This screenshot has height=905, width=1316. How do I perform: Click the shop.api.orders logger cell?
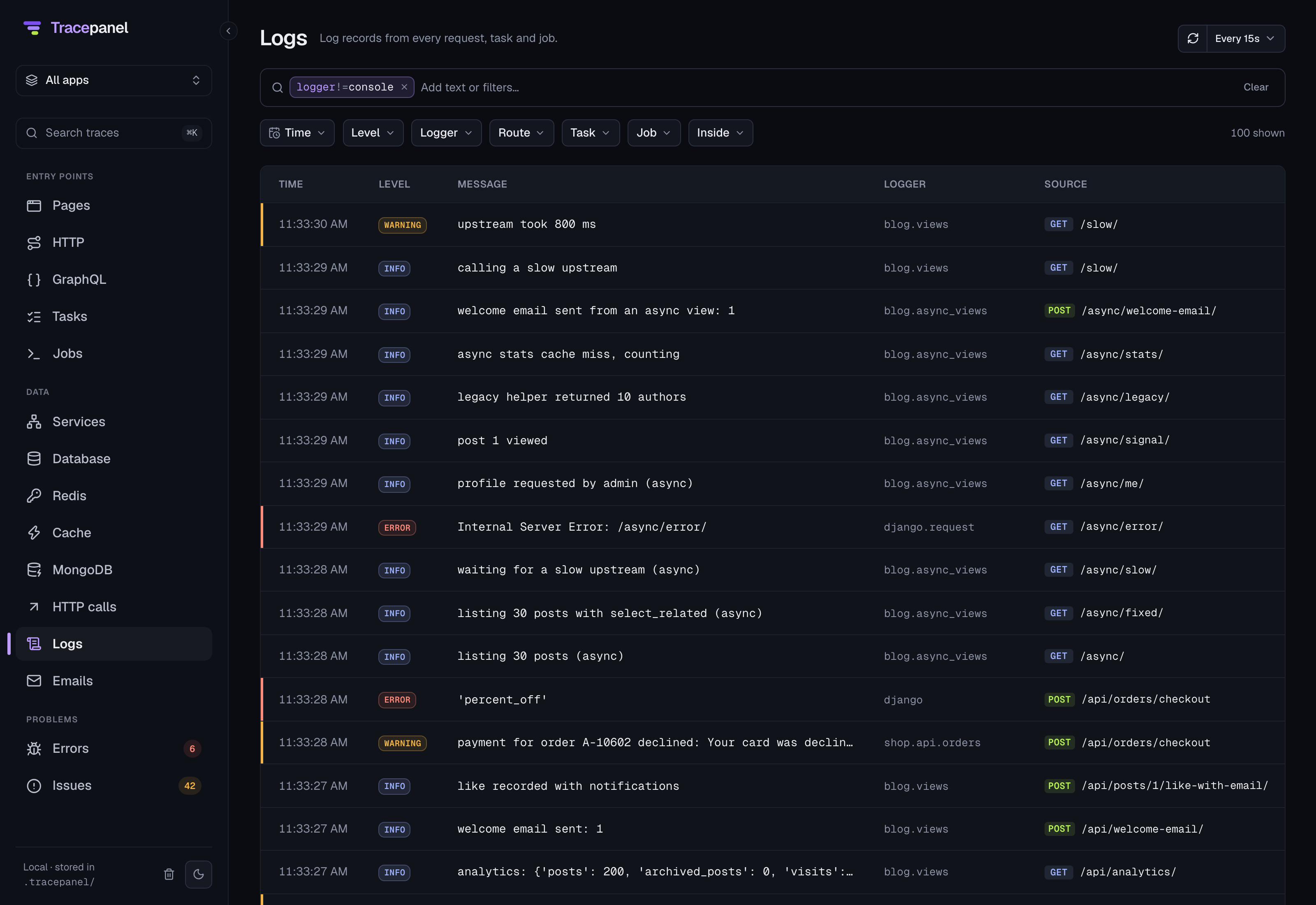(x=932, y=743)
